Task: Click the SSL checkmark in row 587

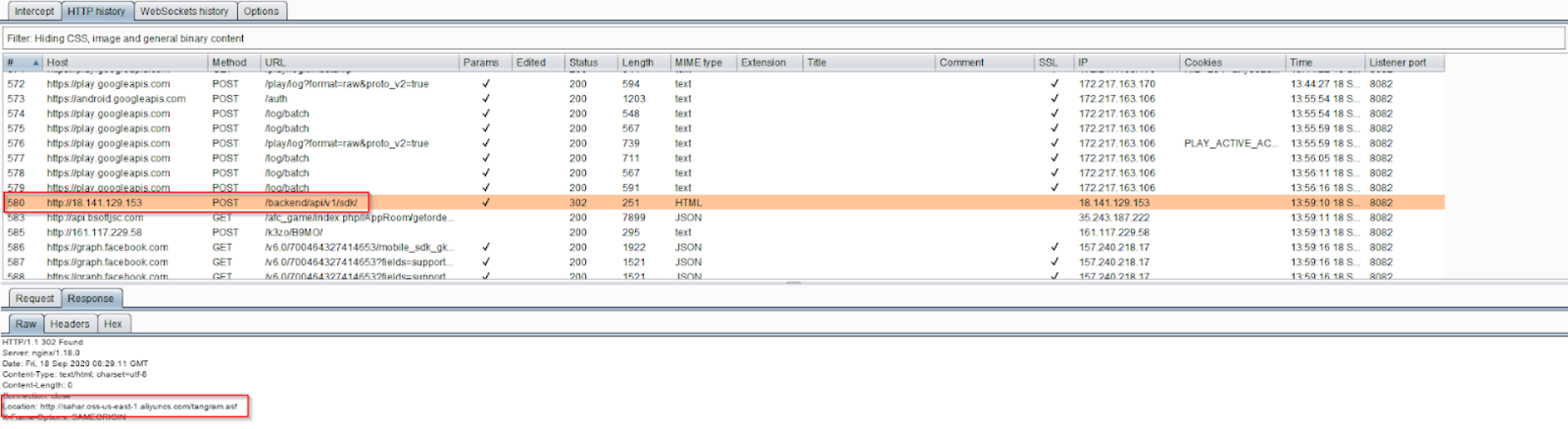Action: tap(1054, 262)
